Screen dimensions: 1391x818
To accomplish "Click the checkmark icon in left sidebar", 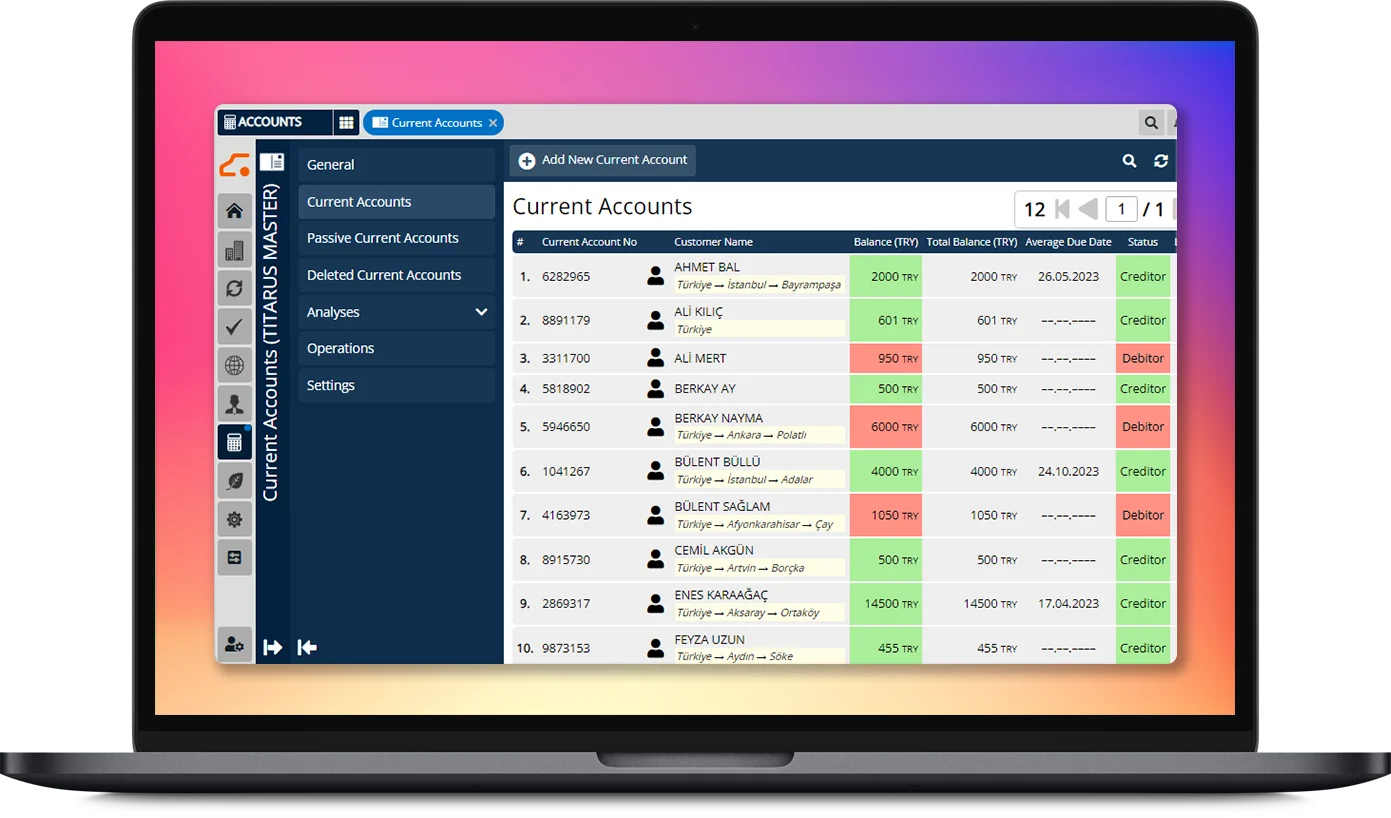I will click(x=234, y=327).
